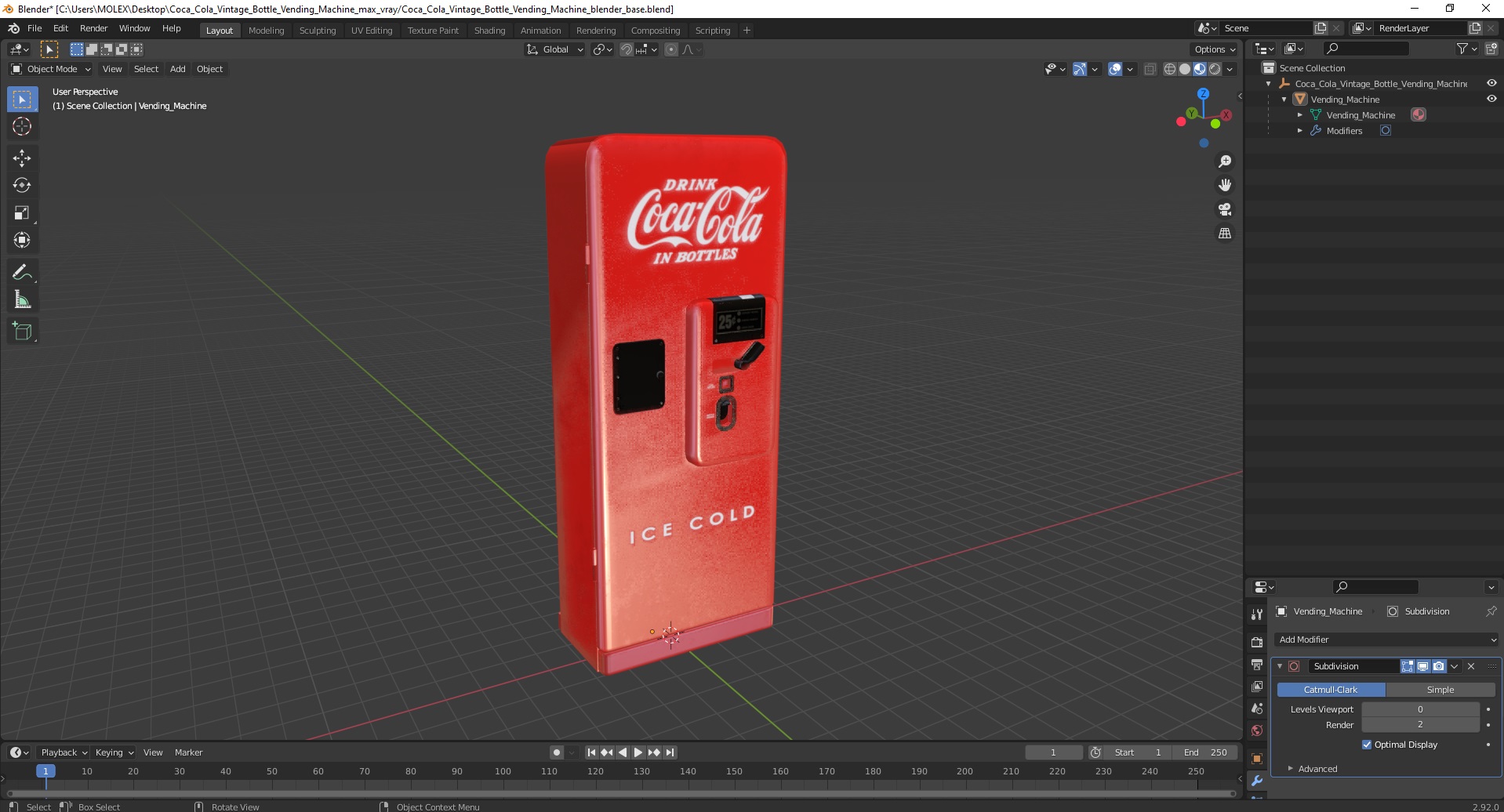Open the Object properties orange square tab
This screenshot has width=1504, height=812.
[1257, 759]
